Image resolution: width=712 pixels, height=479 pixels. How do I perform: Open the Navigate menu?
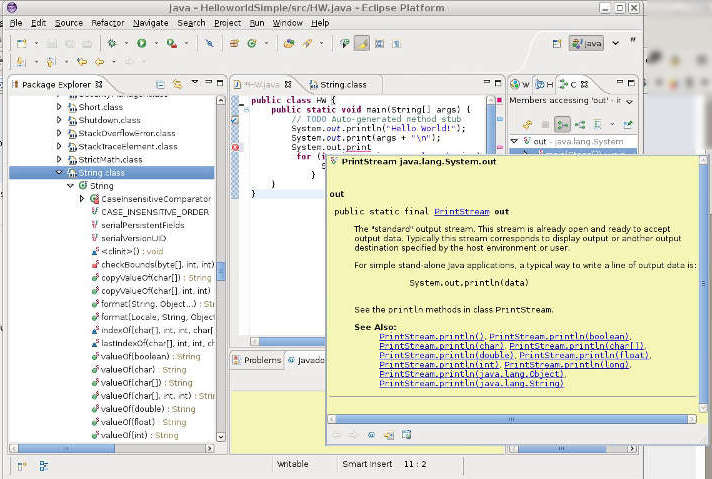(150, 23)
